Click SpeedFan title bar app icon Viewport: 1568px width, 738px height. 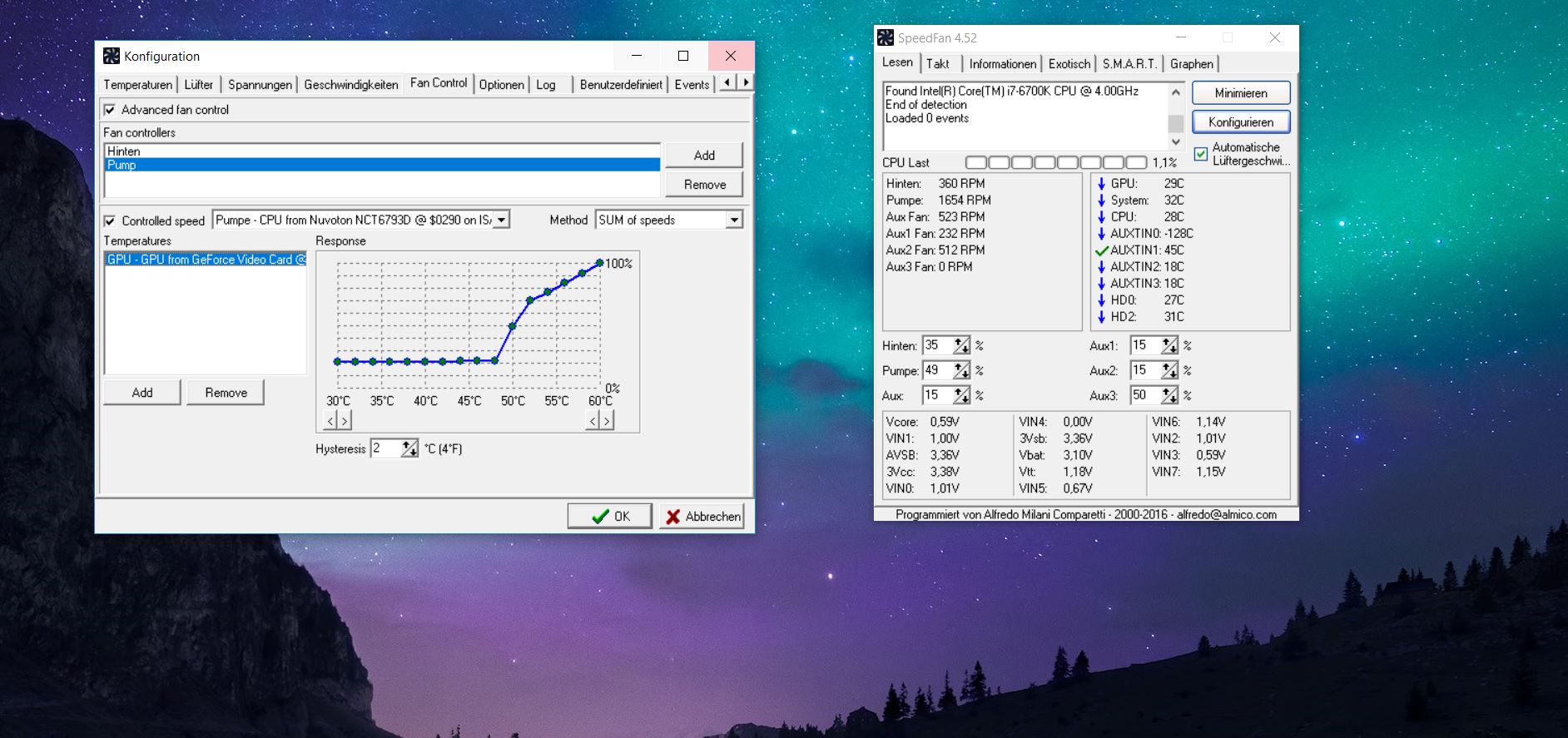(x=886, y=37)
